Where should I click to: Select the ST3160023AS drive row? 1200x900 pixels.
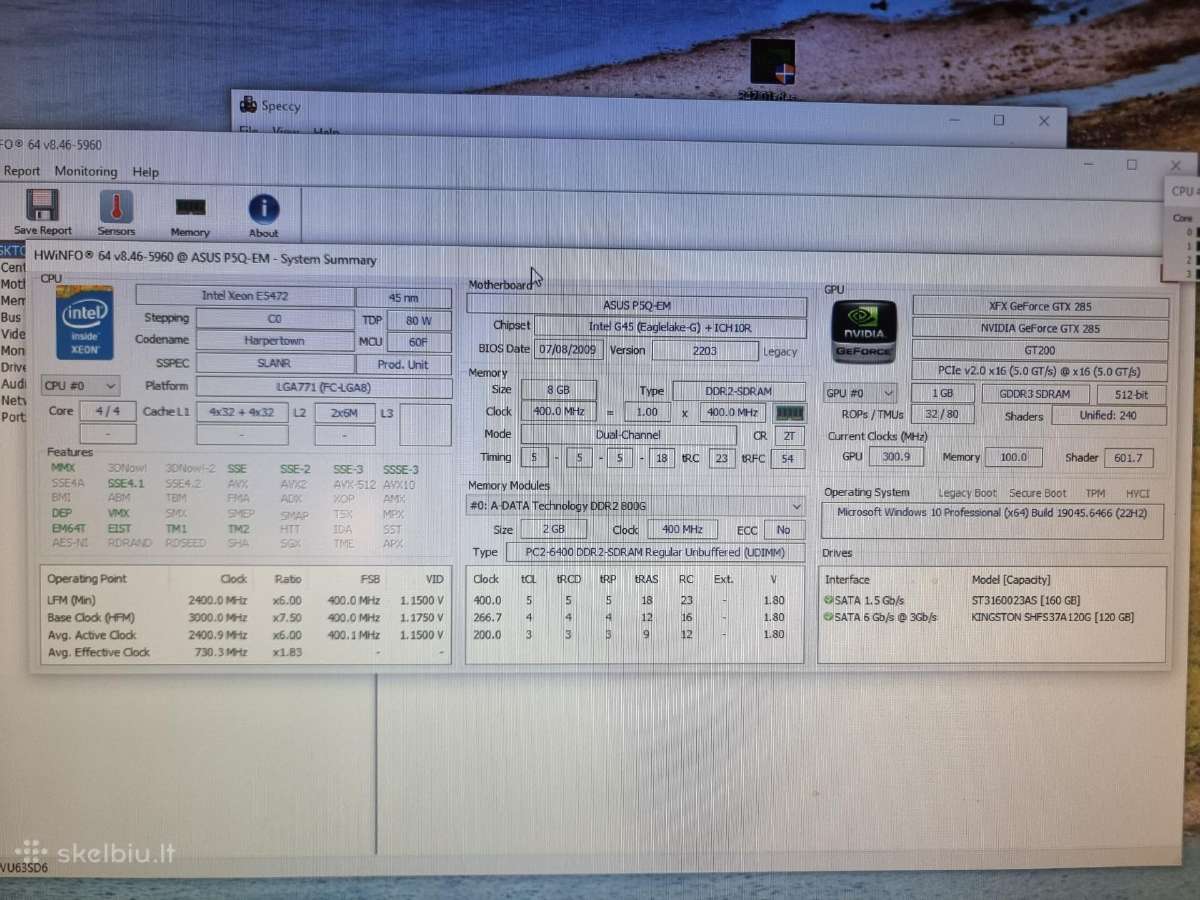pos(992,600)
